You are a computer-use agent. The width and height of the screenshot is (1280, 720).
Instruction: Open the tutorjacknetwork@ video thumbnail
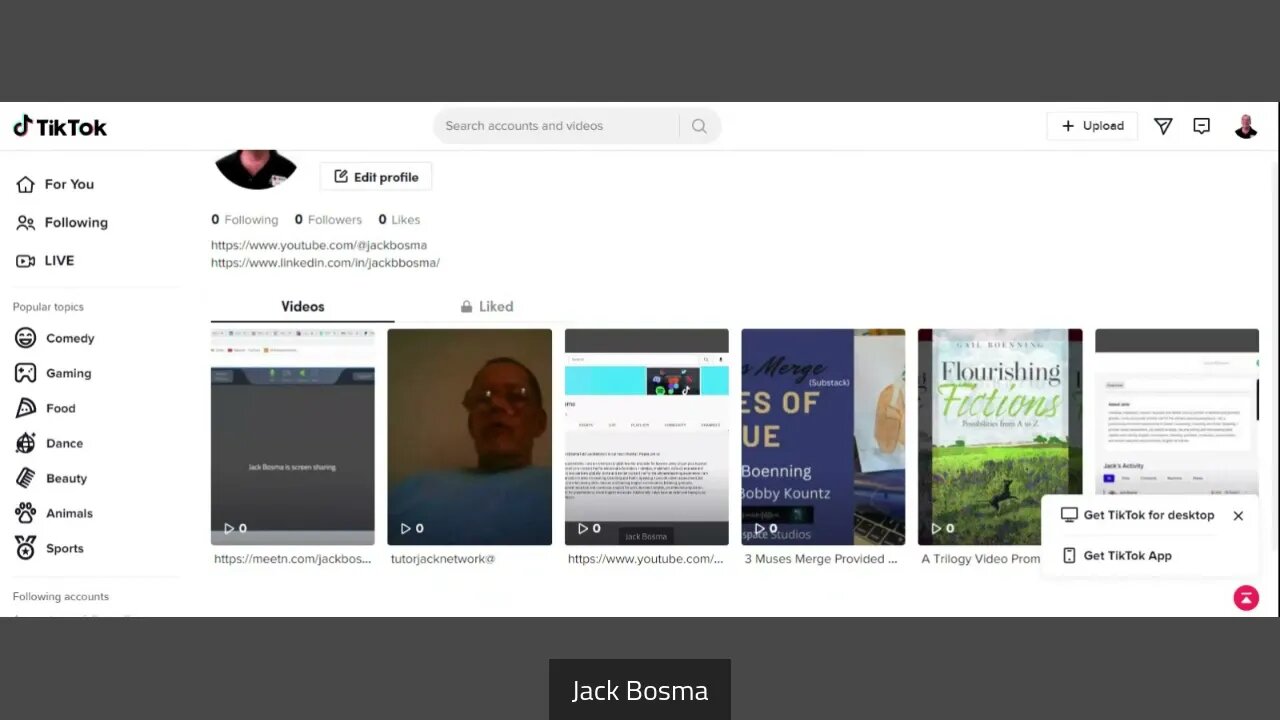click(470, 437)
